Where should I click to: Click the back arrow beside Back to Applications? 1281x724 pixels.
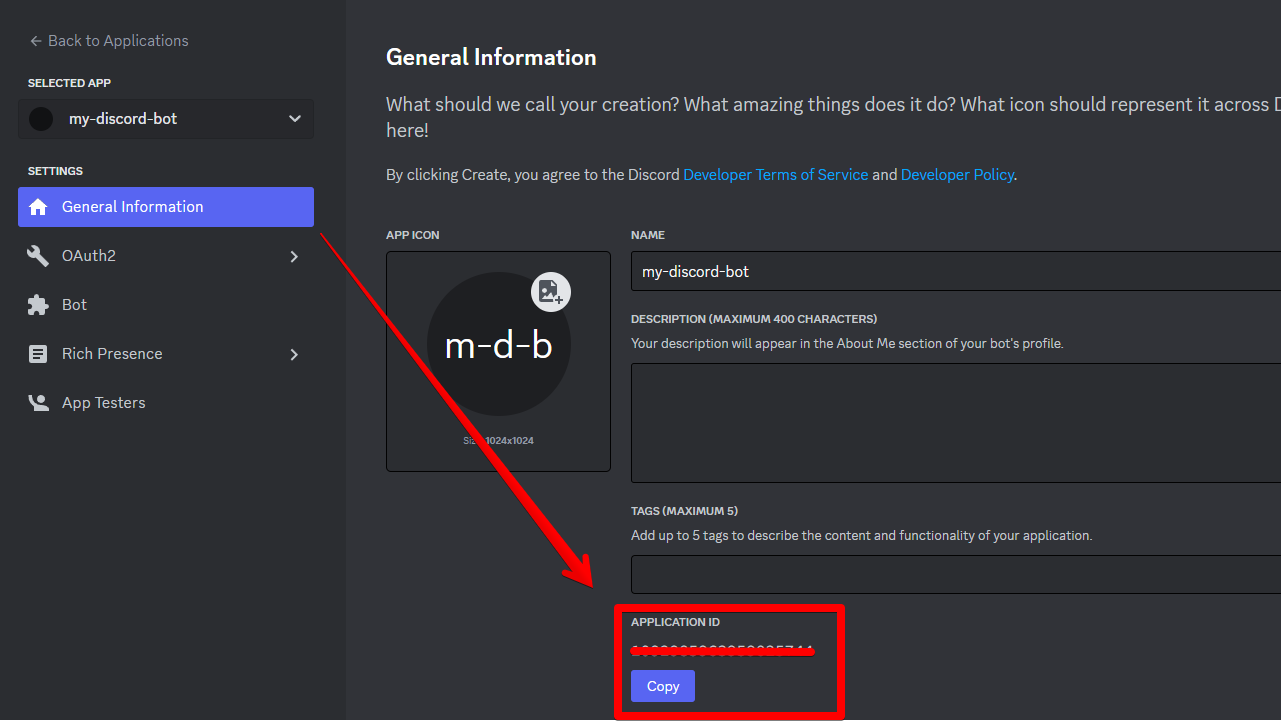pyautogui.click(x=33, y=40)
